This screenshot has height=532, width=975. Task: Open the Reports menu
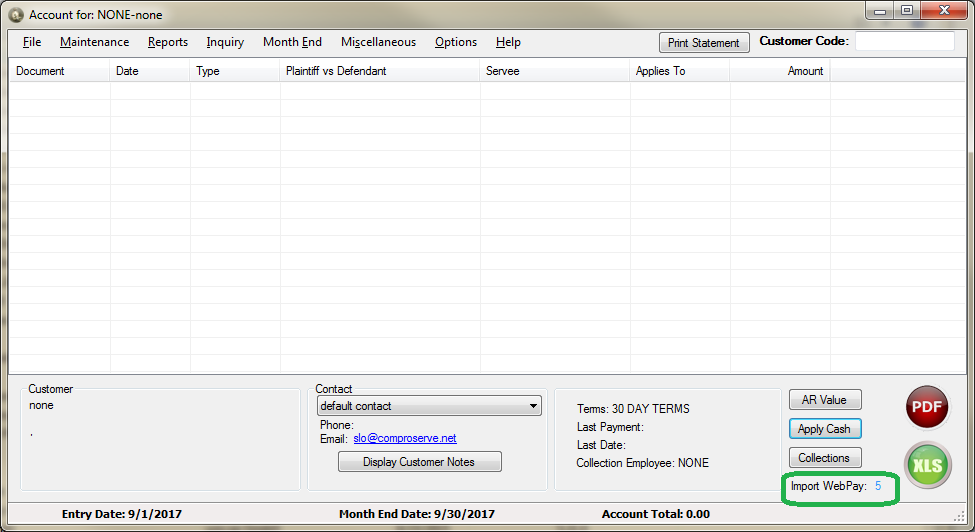[x=168, y=42]
